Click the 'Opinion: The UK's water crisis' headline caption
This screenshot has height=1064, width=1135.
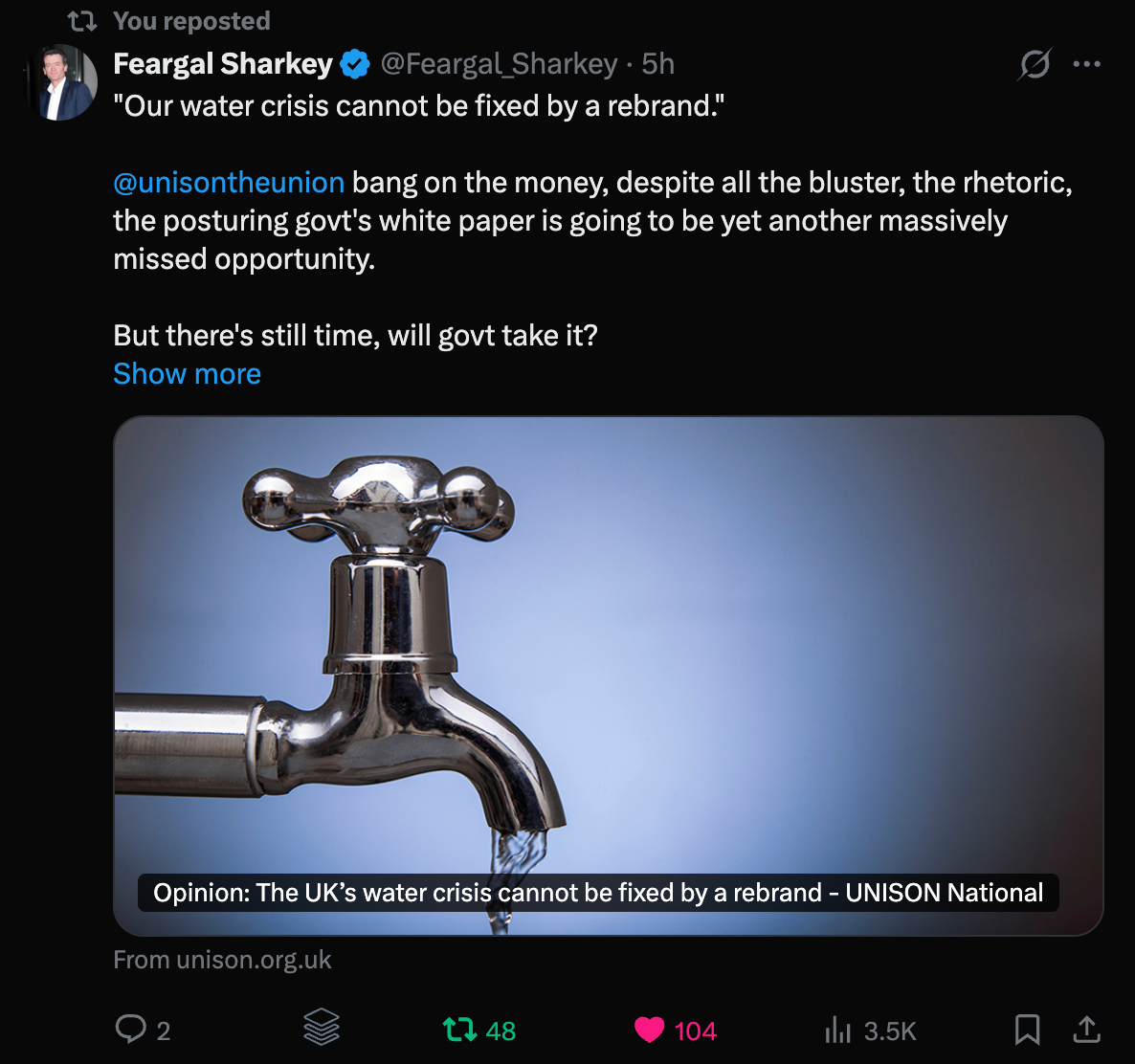(x=598, y=893)
